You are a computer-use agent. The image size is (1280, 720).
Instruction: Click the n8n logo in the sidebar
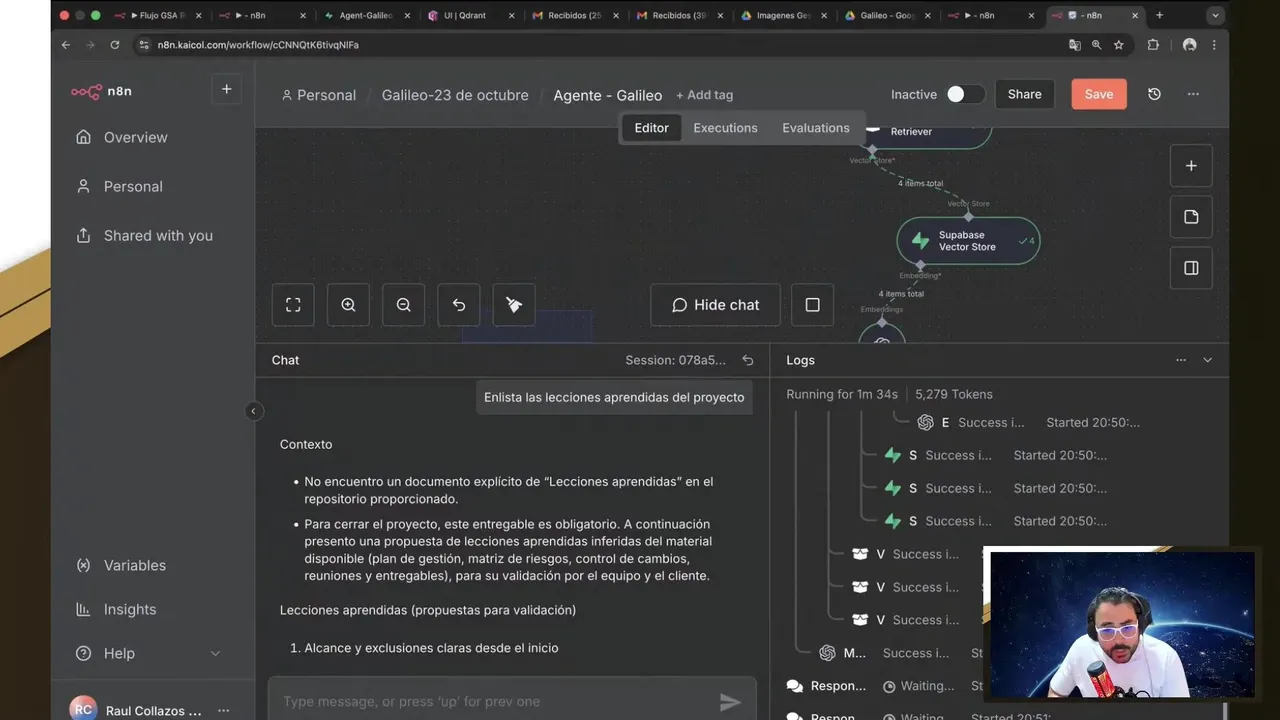(101, 91)
